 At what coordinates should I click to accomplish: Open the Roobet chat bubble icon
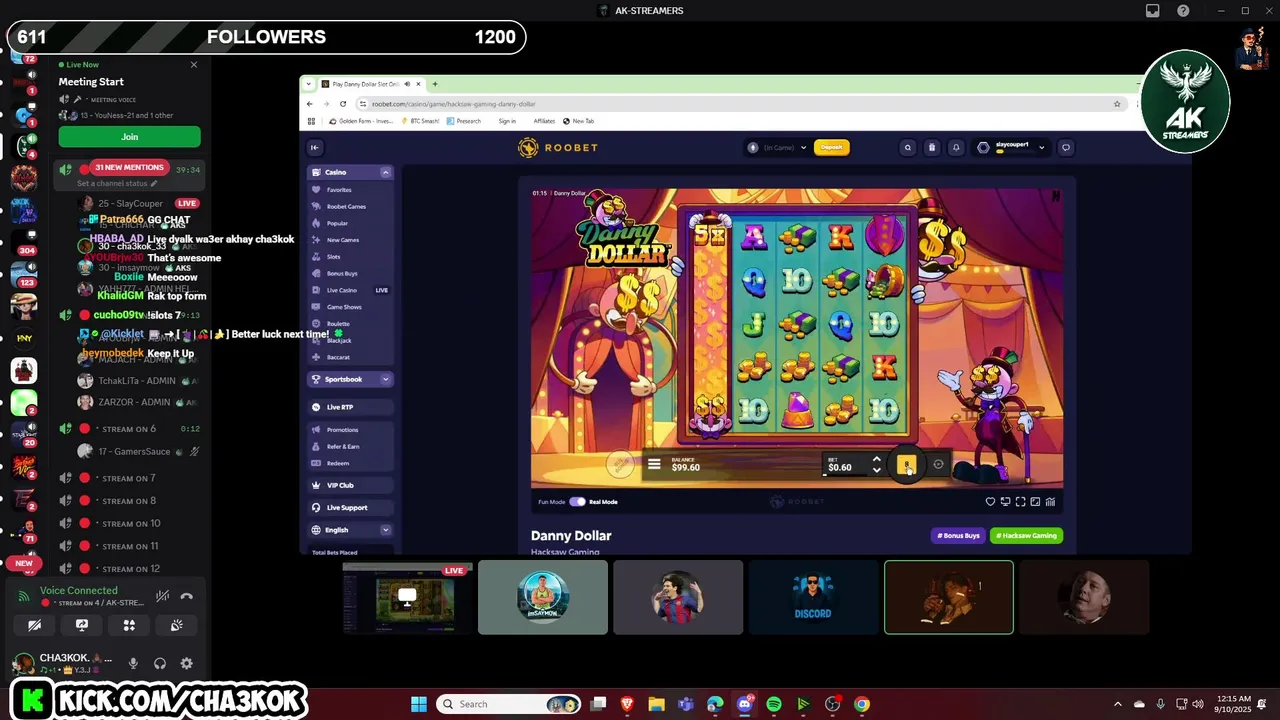[x=1066, y=148]
